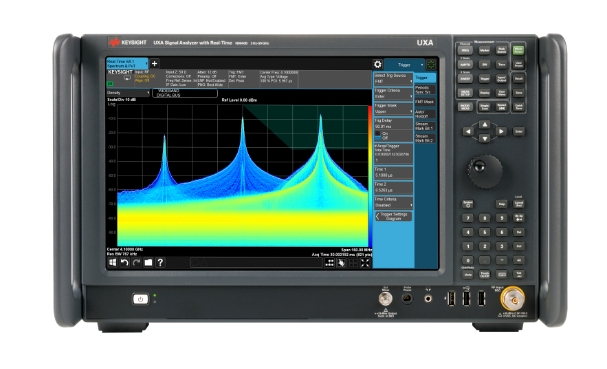Open the Select Trig Source dropdown
Image resolution: width=607 pixels, height=369 pixels.
click(x=393, y=79)
